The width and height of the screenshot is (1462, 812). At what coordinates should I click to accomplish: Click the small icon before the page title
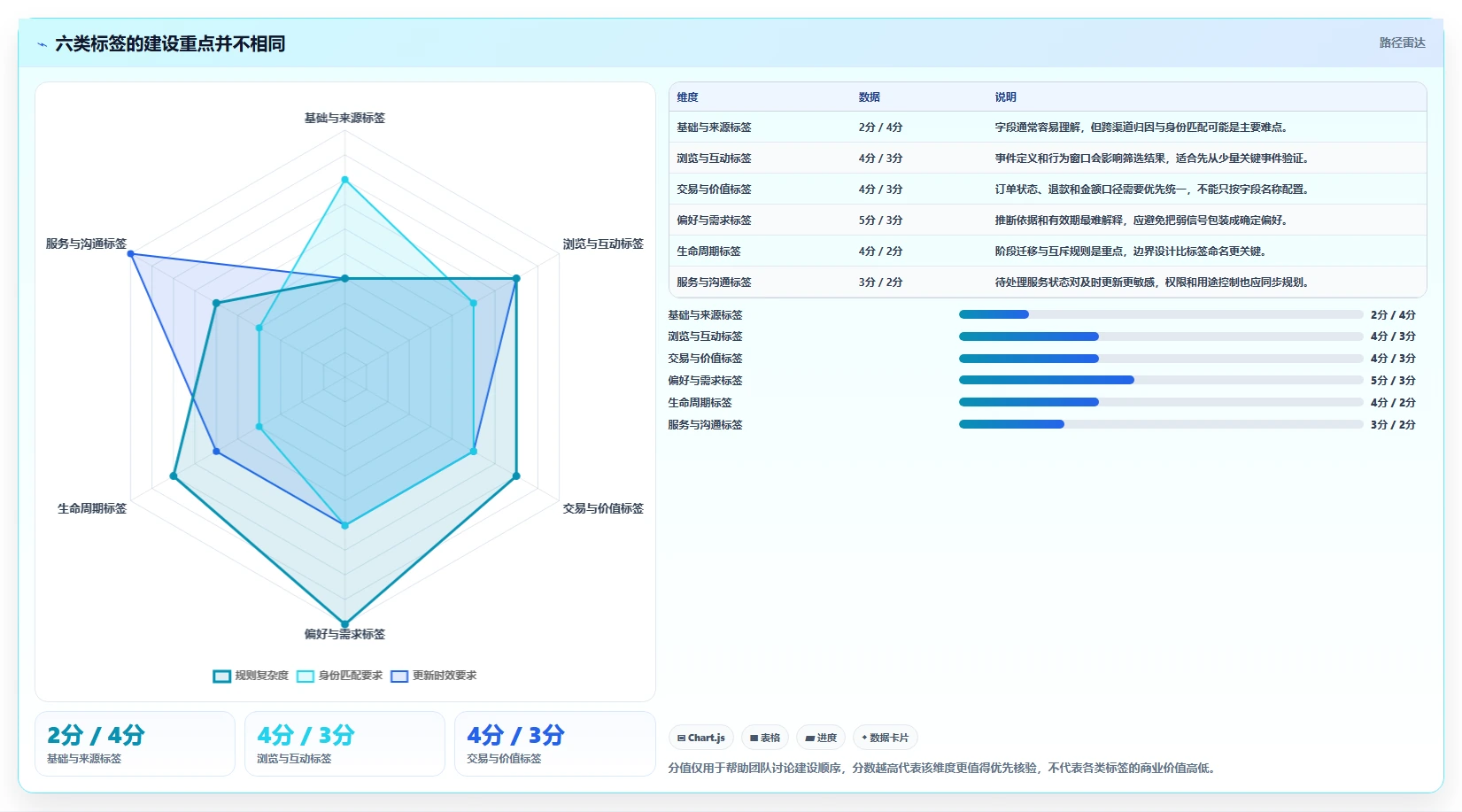[x=42, y=44]
